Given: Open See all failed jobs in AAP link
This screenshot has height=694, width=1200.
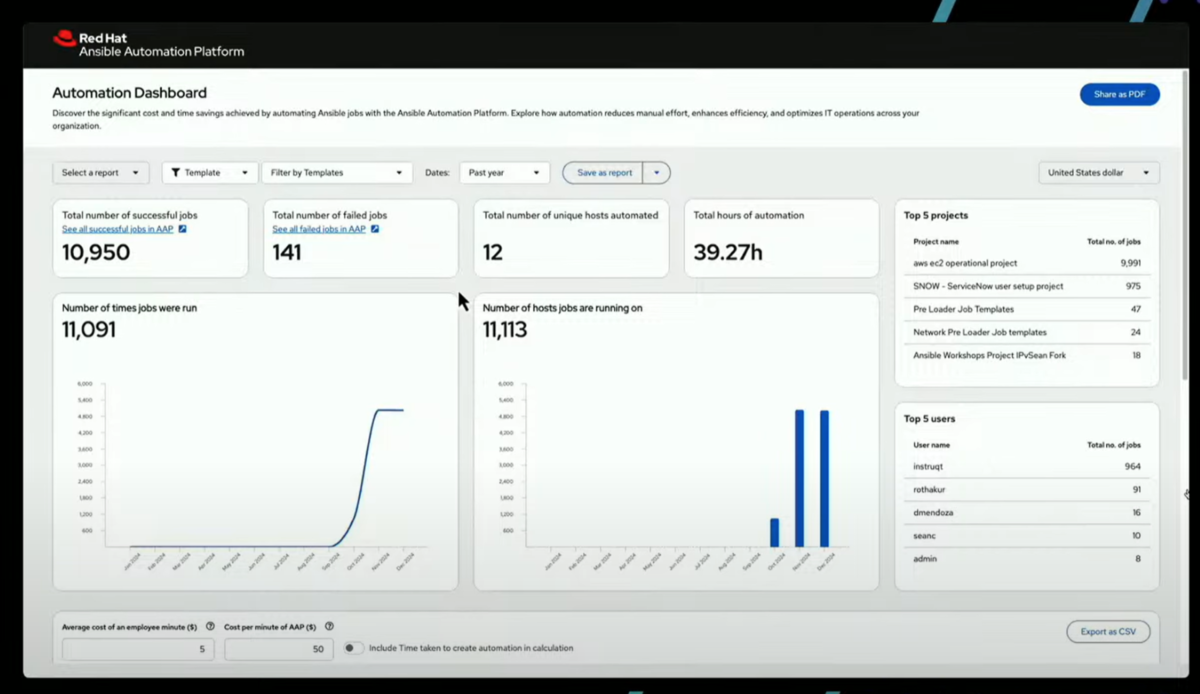Looking at the screenshot, I should click(x=319, y=229).
